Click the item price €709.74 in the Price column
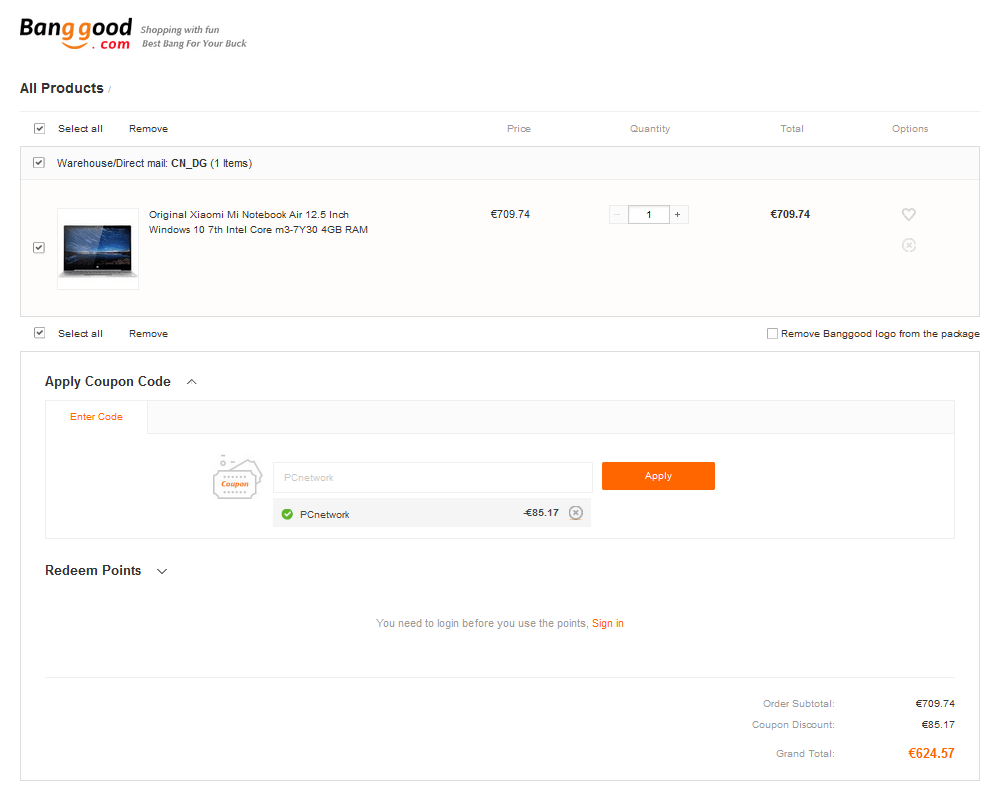Viewport: 991px width, 788px height. pos(510,214)
